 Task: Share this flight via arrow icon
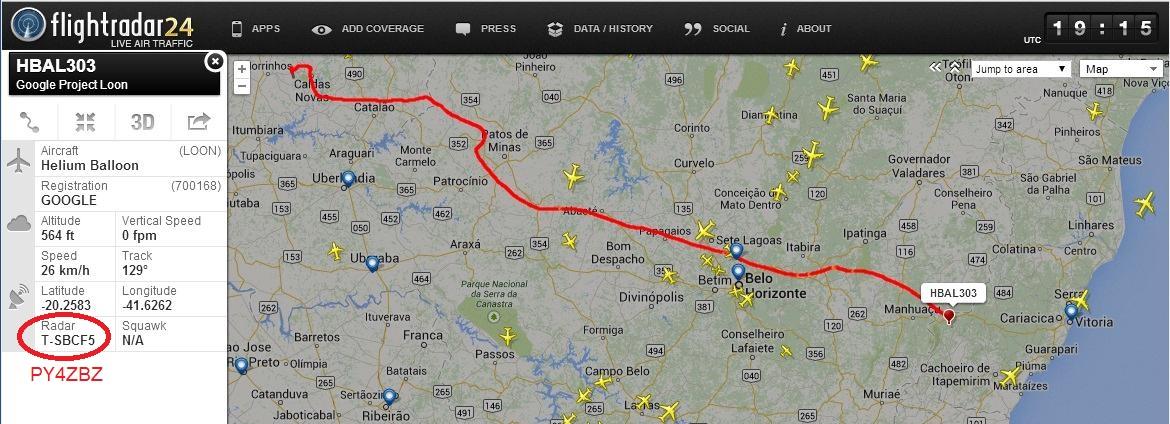[x=198, y=121]
